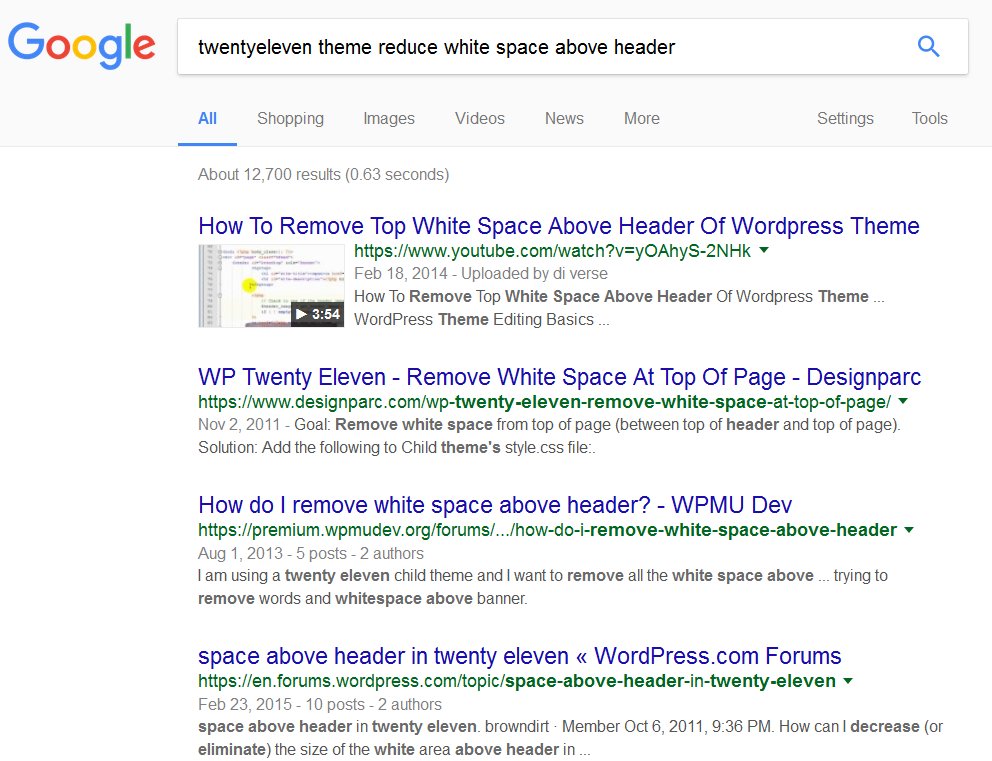Open the dropdown beside the WPMU Dev URL
This screenshot has width=992, height=761.
click(x=908, y=530)
